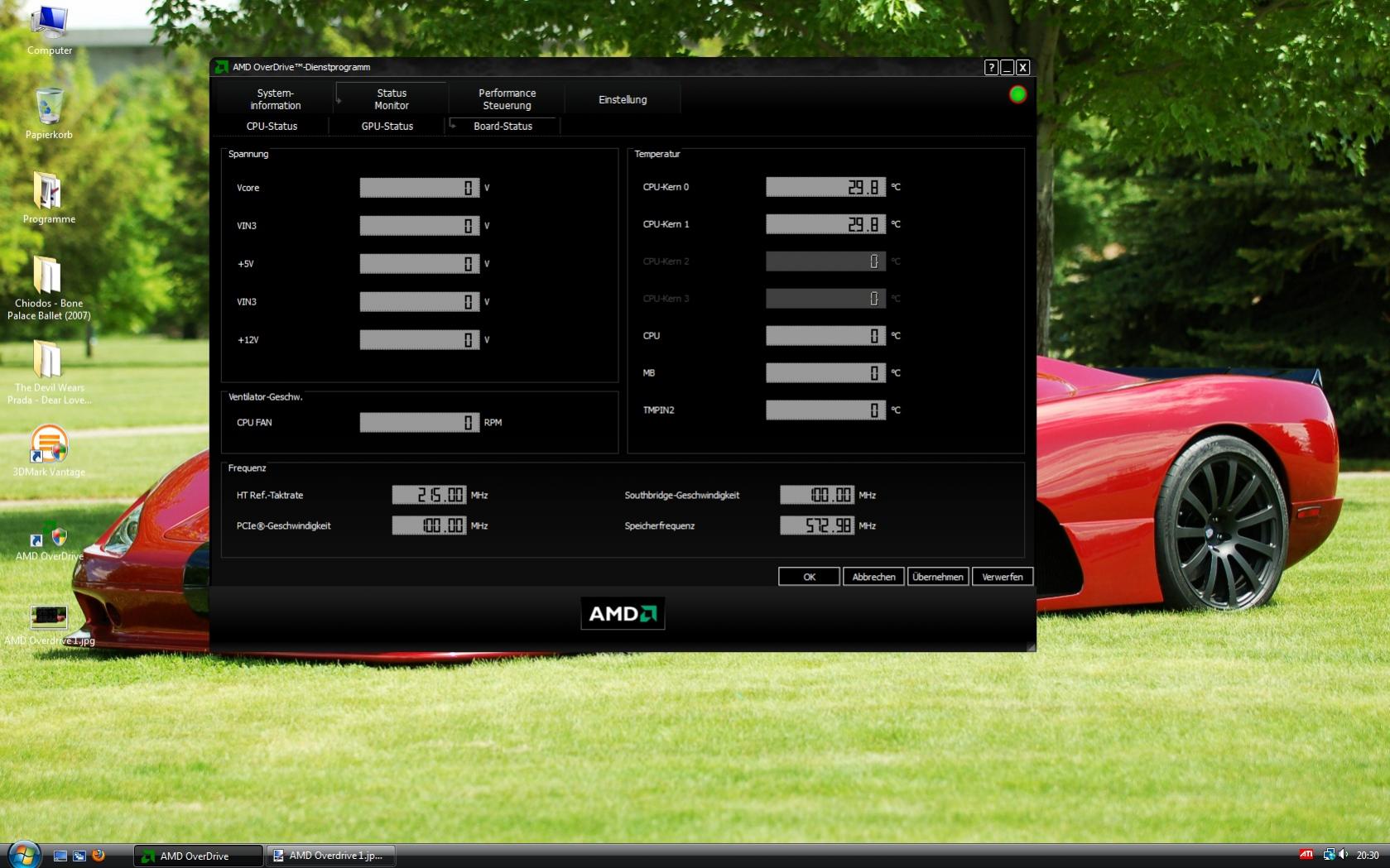
Task: Select The Devil Wears Prada folder
Action: coord(49,372)
